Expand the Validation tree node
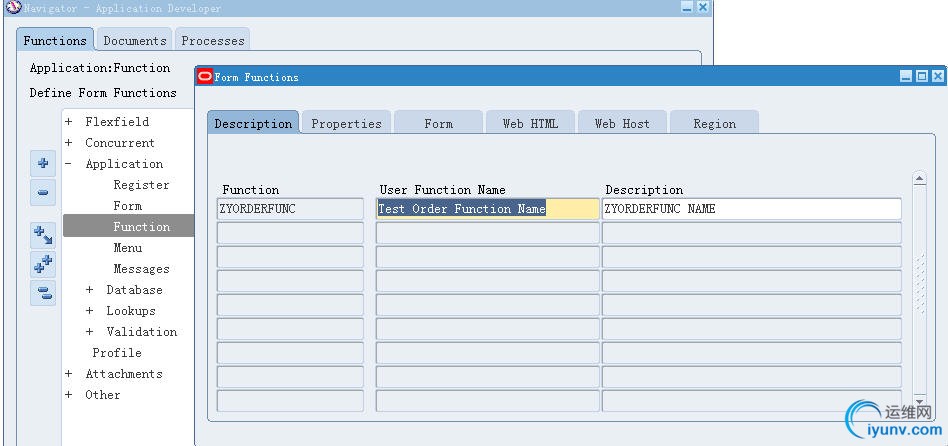The width and height of the screenshot is (948, 446). tap(89, 331)
